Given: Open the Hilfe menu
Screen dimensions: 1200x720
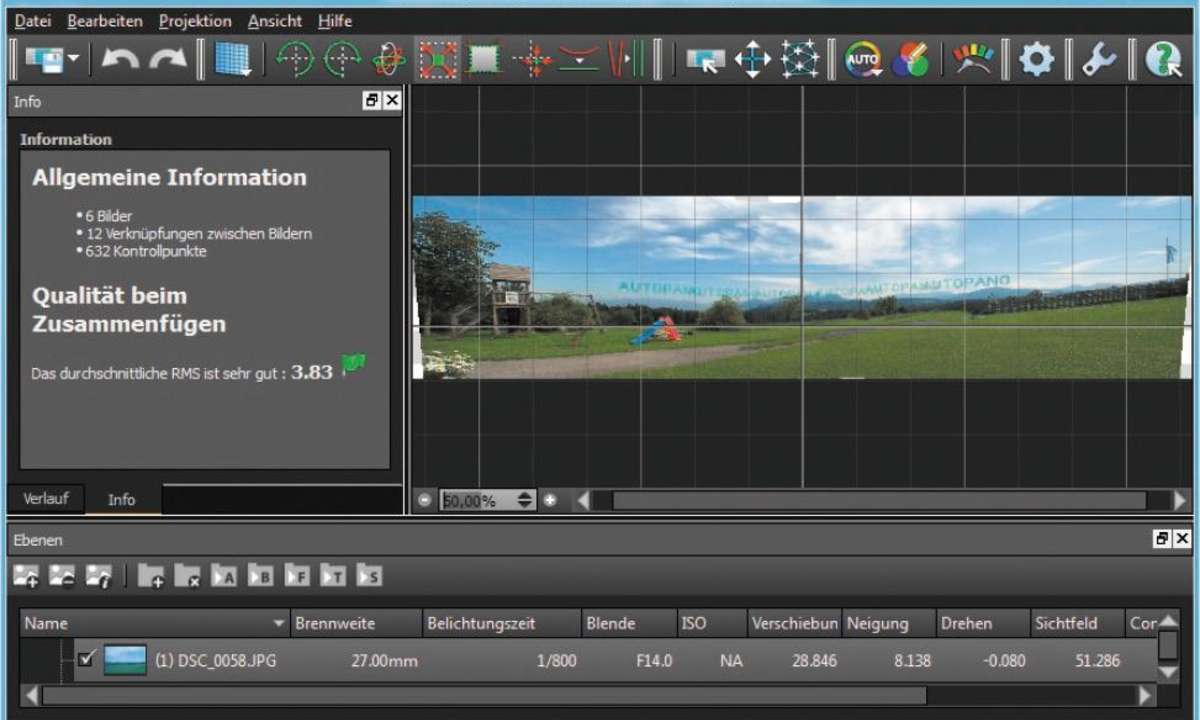Looking at the screenshot, I should click(x=335, y=21).
